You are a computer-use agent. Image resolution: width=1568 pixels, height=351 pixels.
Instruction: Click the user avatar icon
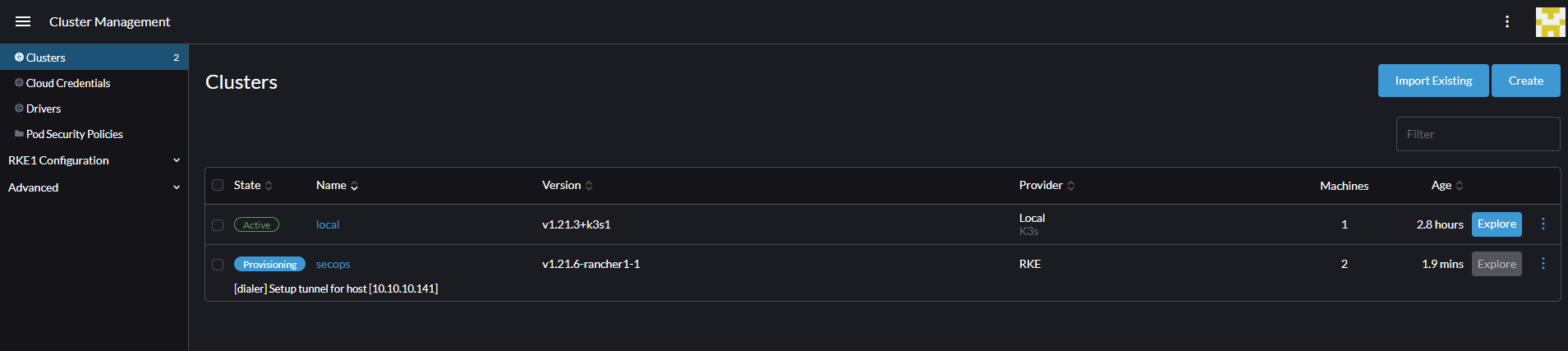1550,22
